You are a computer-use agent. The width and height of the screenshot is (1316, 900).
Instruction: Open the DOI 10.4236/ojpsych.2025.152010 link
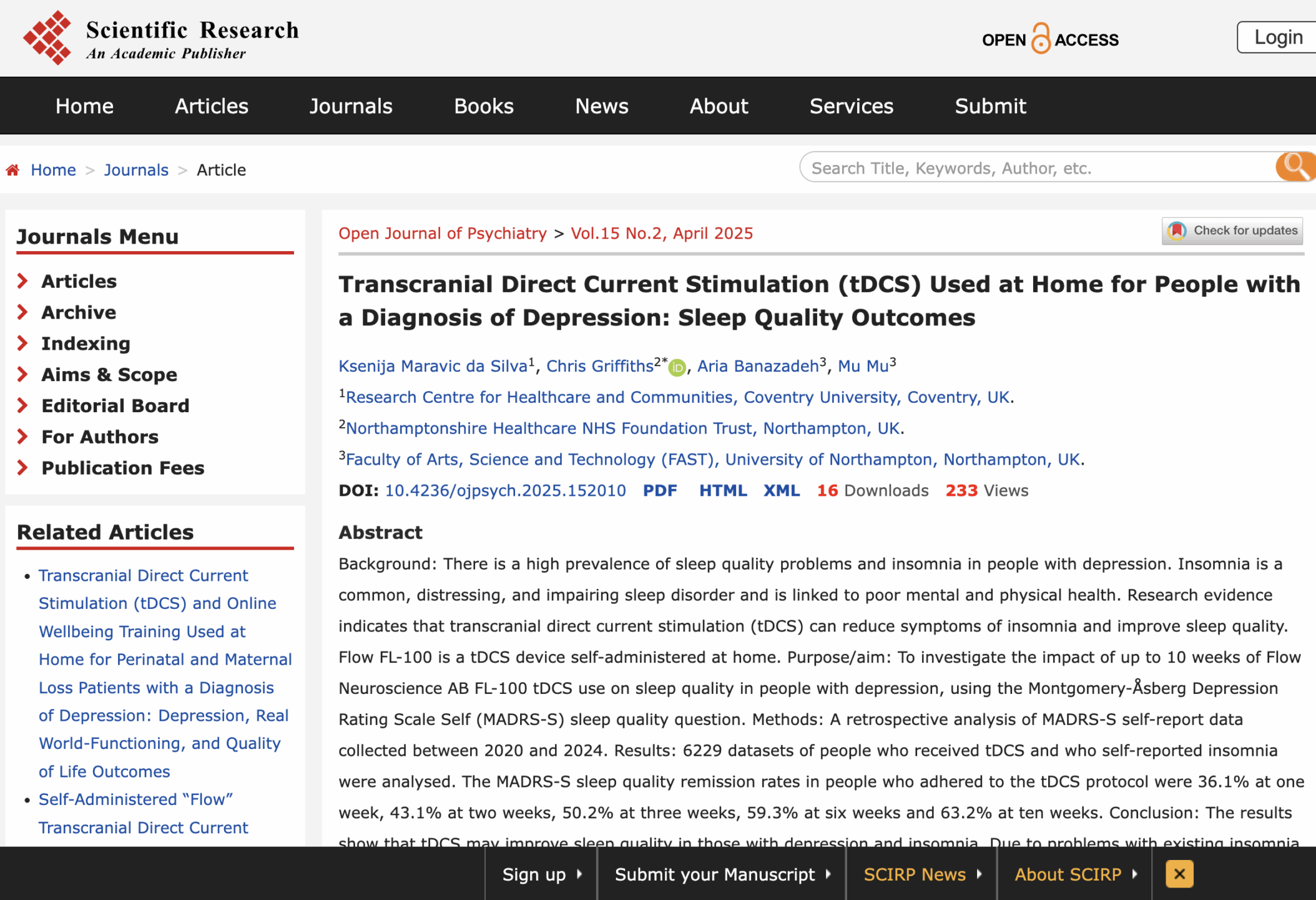point(505,491)
